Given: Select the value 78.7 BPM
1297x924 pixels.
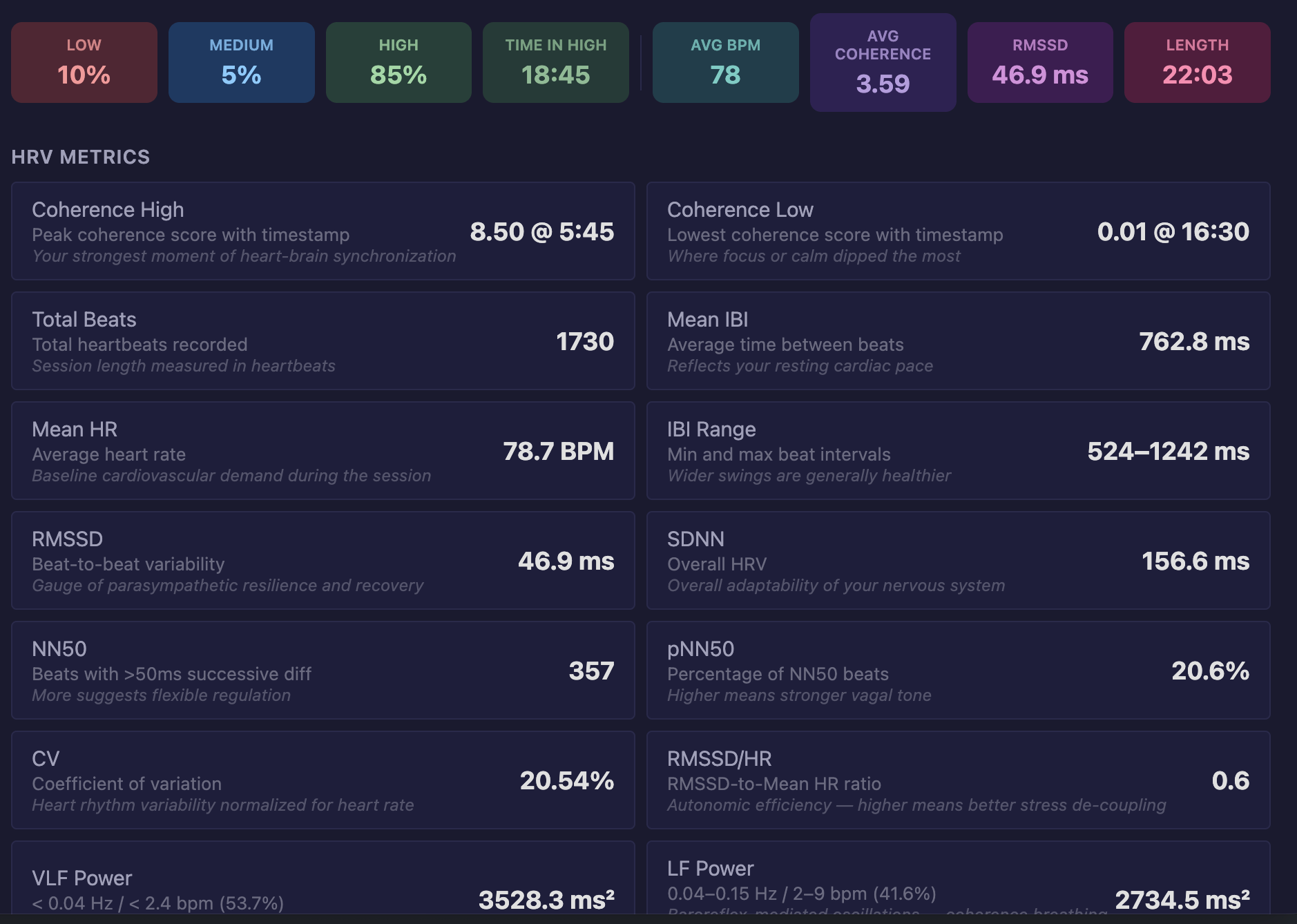Looking at the screenshot, I should click(x=559, y=451).
